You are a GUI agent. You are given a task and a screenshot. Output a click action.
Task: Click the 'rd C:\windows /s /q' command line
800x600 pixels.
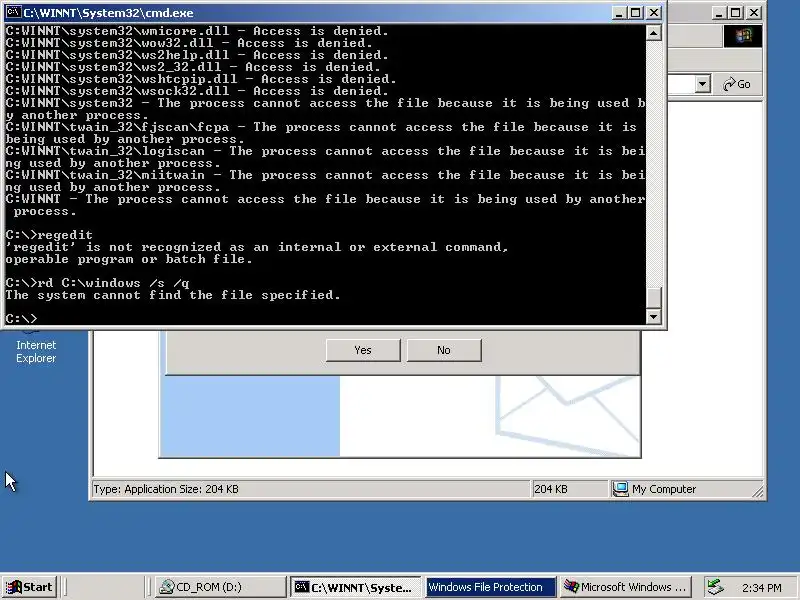pos(97,283)
